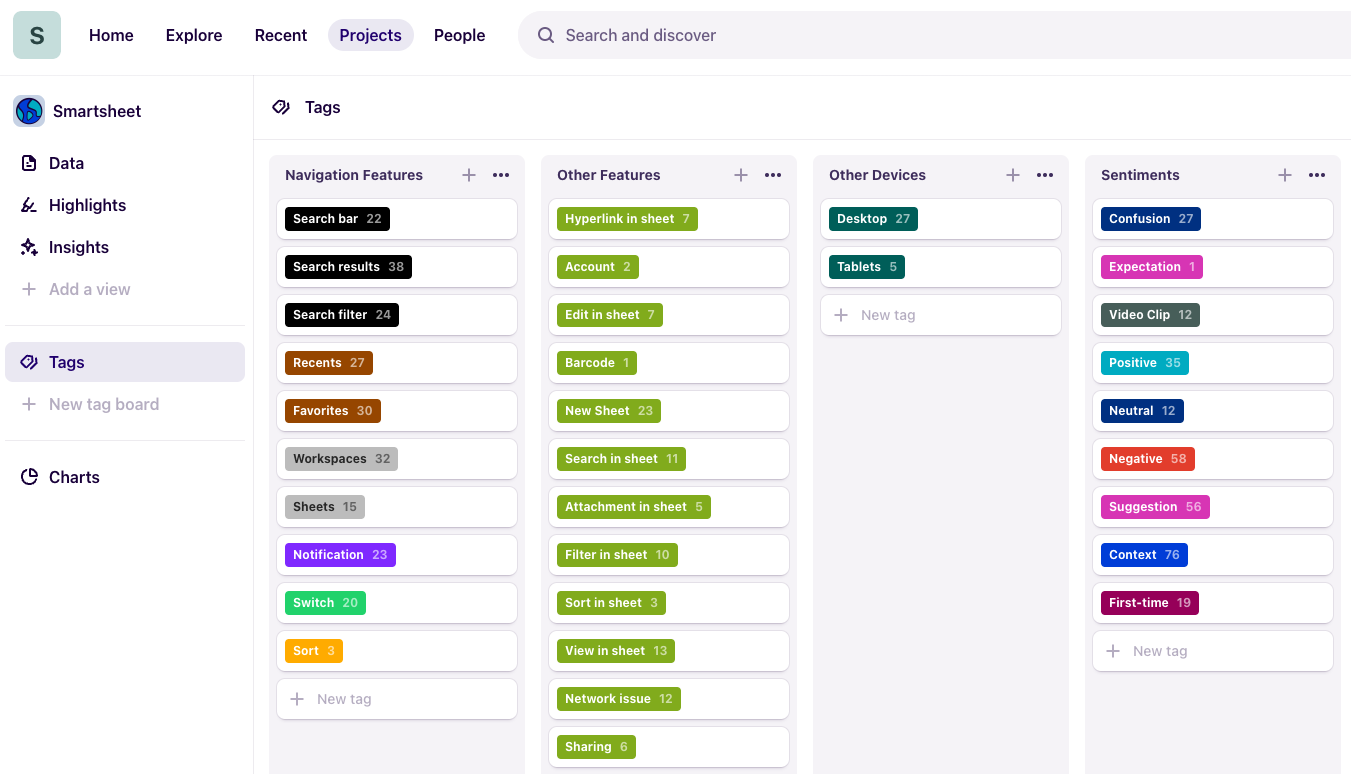This screenshot has width=1351, height=774.
Task: Select the Favorites tag
Action: (333, 411)
